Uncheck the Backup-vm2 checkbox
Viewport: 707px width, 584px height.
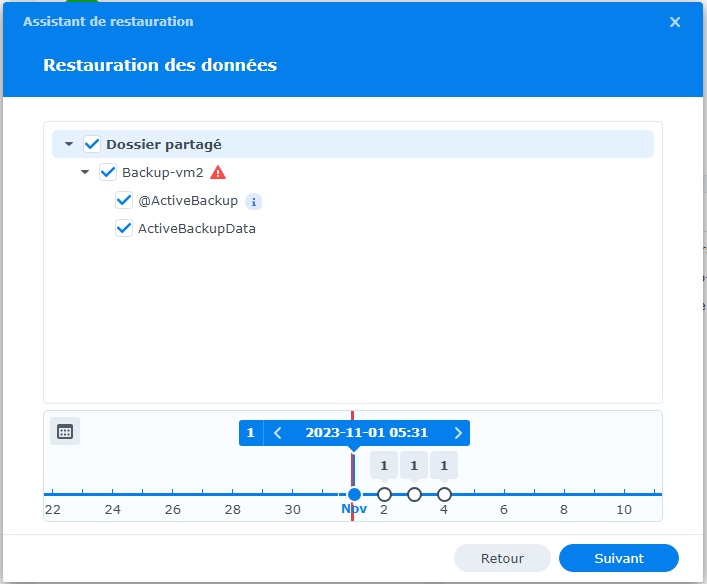click(x=108, y=172)
